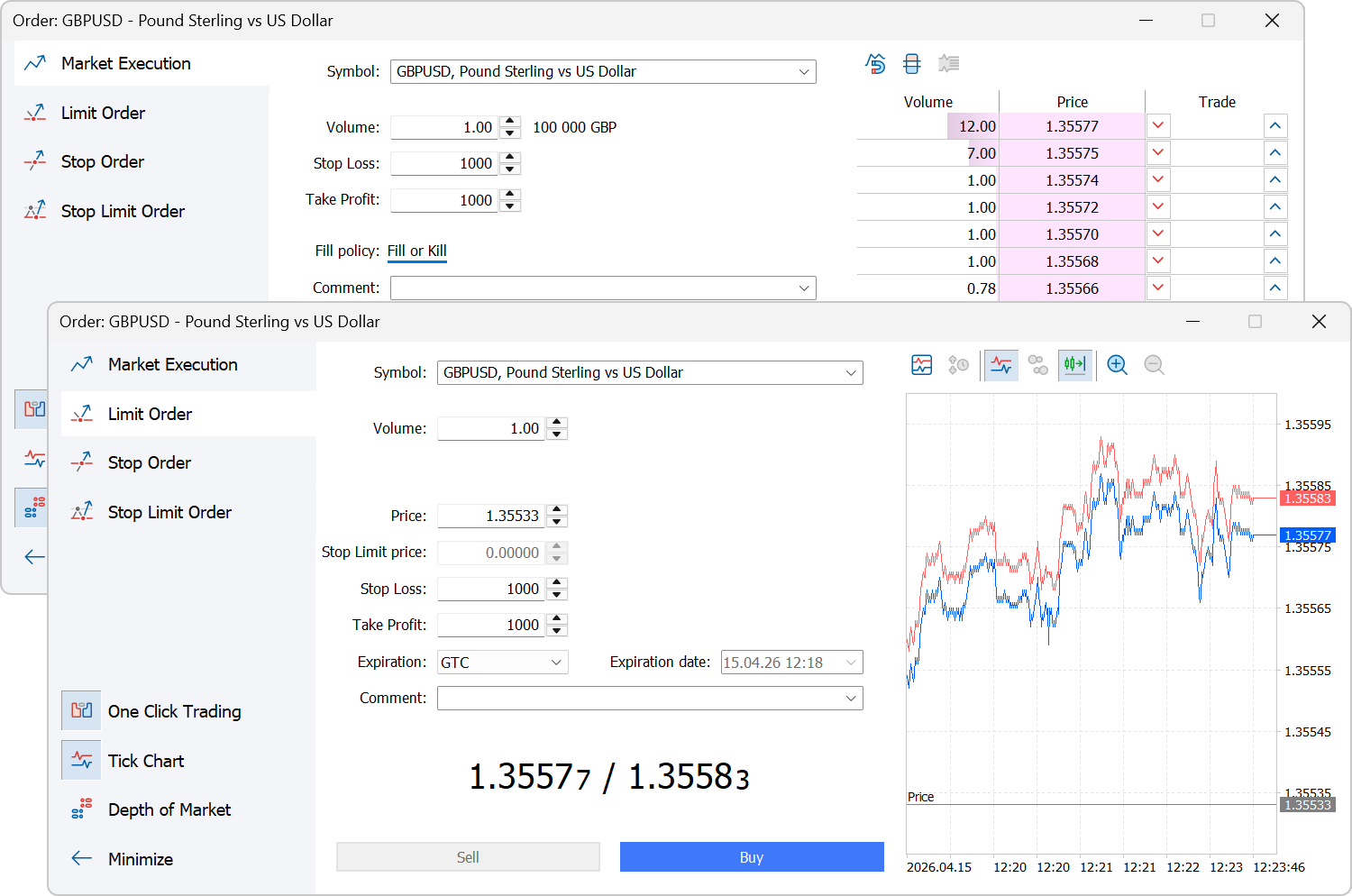Click the Minimize arrow icon in the sidebar
The height and width of the screenshot is (896, 1352).
point(80,858)
